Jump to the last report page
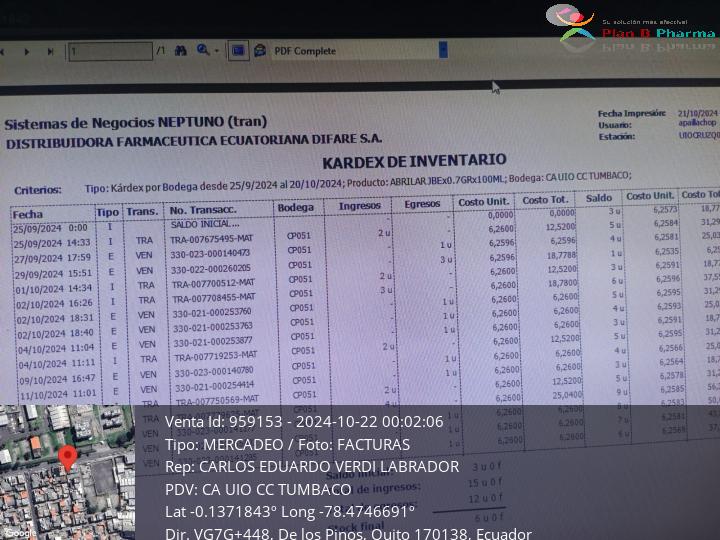Image resolution: width=720 pixels, height=540 pixels. [x=50, y=52]
